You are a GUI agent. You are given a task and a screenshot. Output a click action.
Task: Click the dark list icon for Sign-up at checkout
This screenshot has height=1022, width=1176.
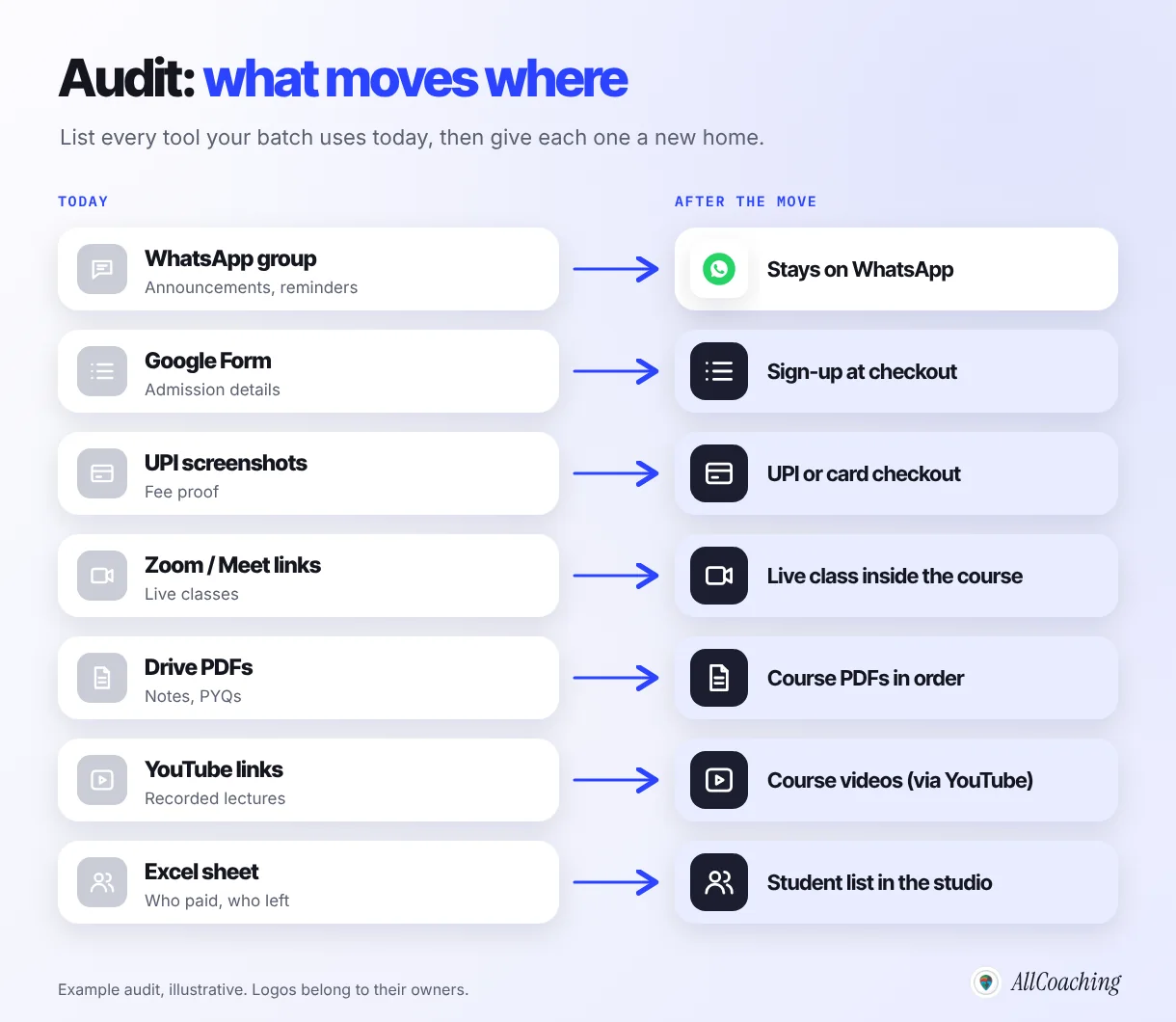point(719,371)
